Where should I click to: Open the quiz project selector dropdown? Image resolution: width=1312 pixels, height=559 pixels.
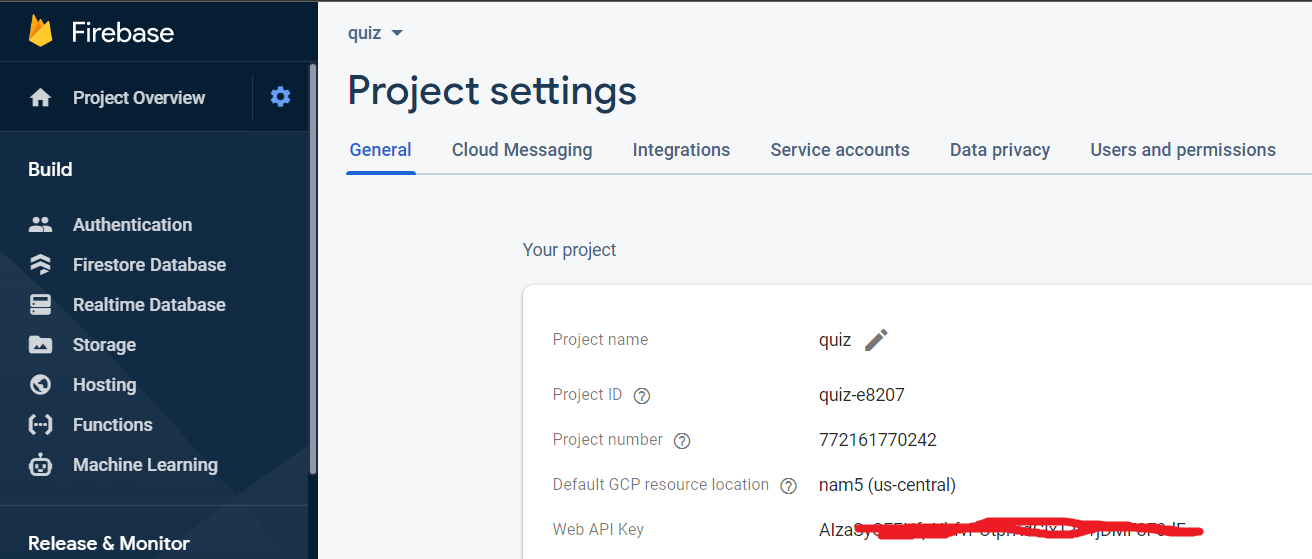pos(376,33)
